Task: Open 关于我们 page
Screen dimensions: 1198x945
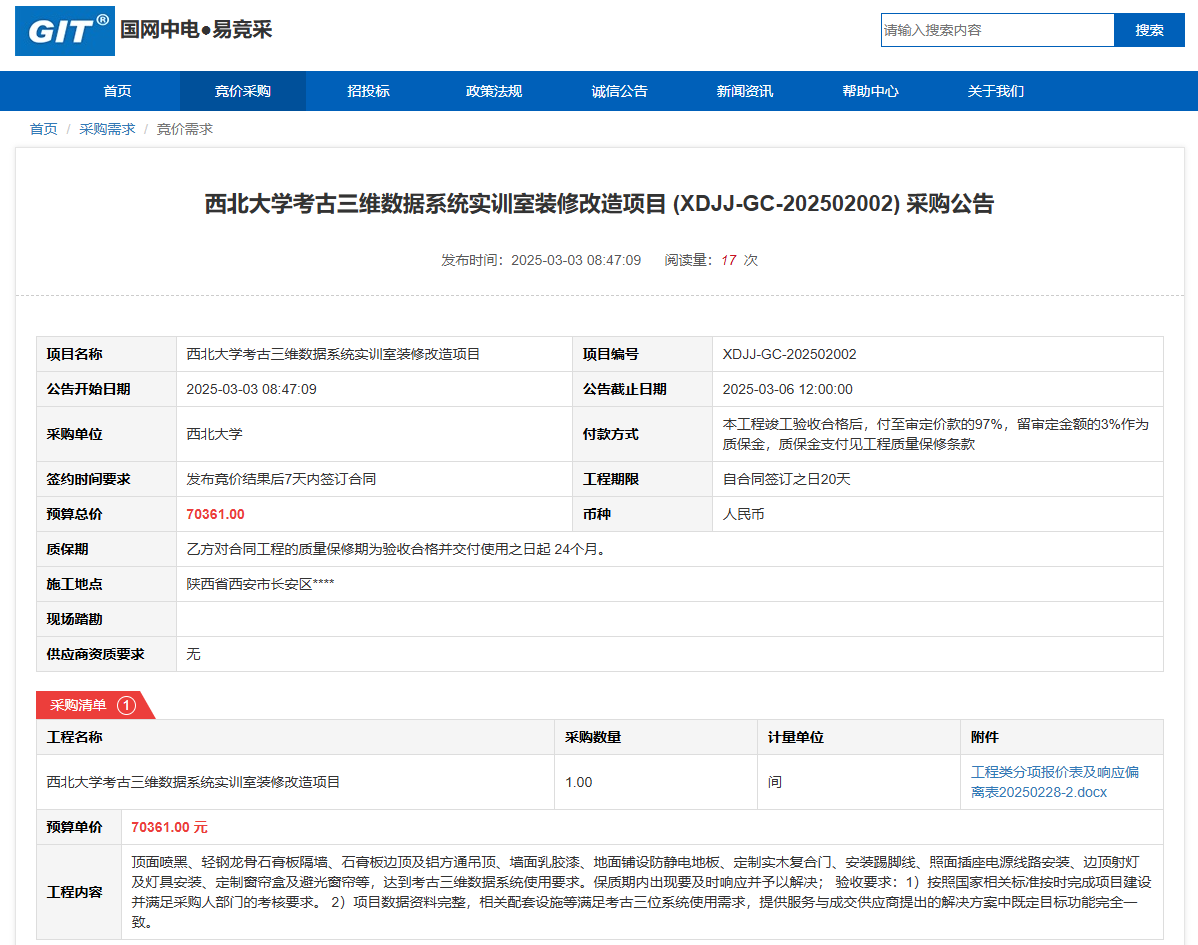Action: pos(995,91)
